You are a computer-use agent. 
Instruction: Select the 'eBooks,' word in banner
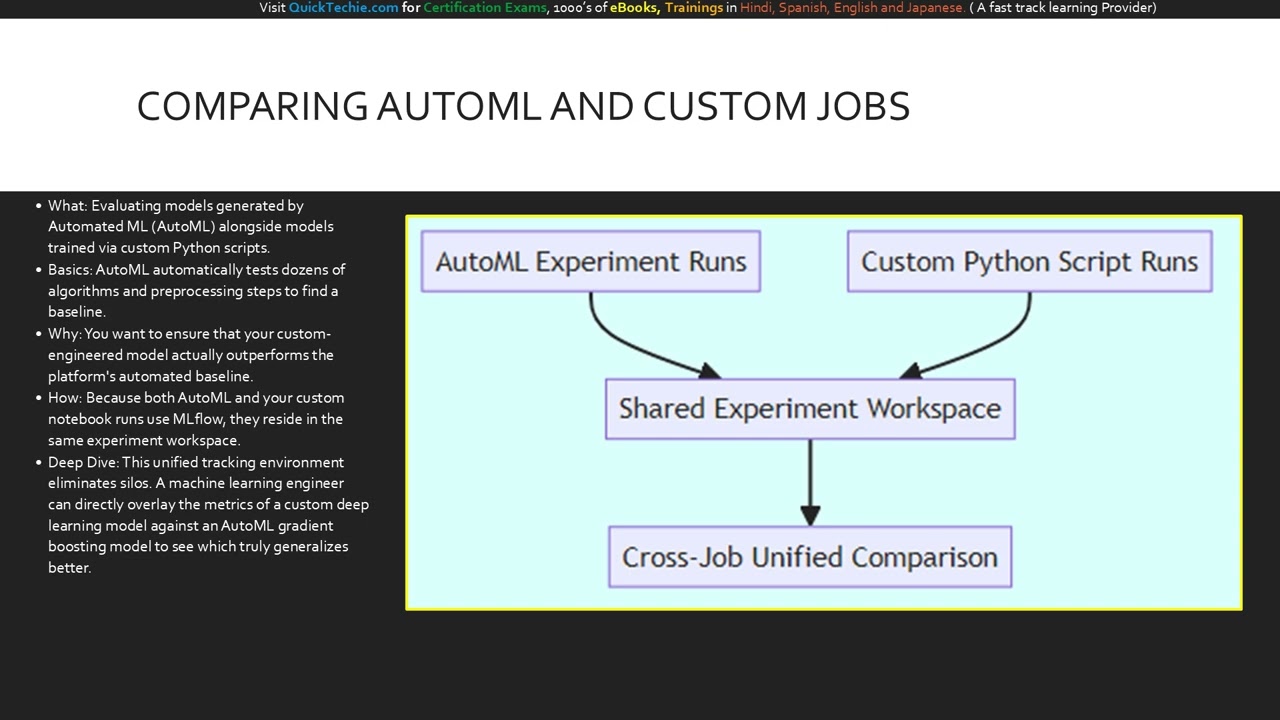[634, 8]
